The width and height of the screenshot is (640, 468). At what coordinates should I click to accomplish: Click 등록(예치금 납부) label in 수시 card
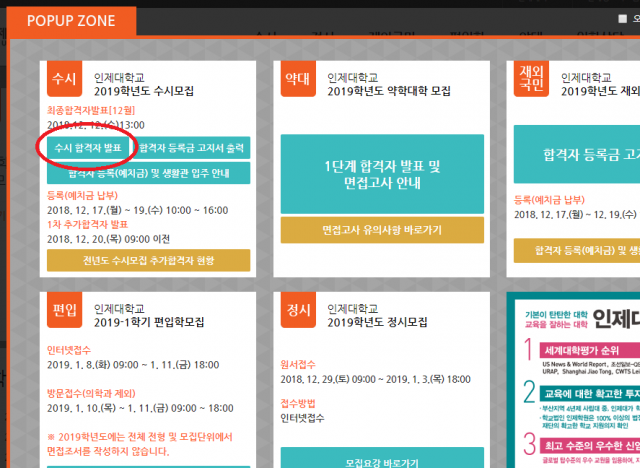click(82, 195)
